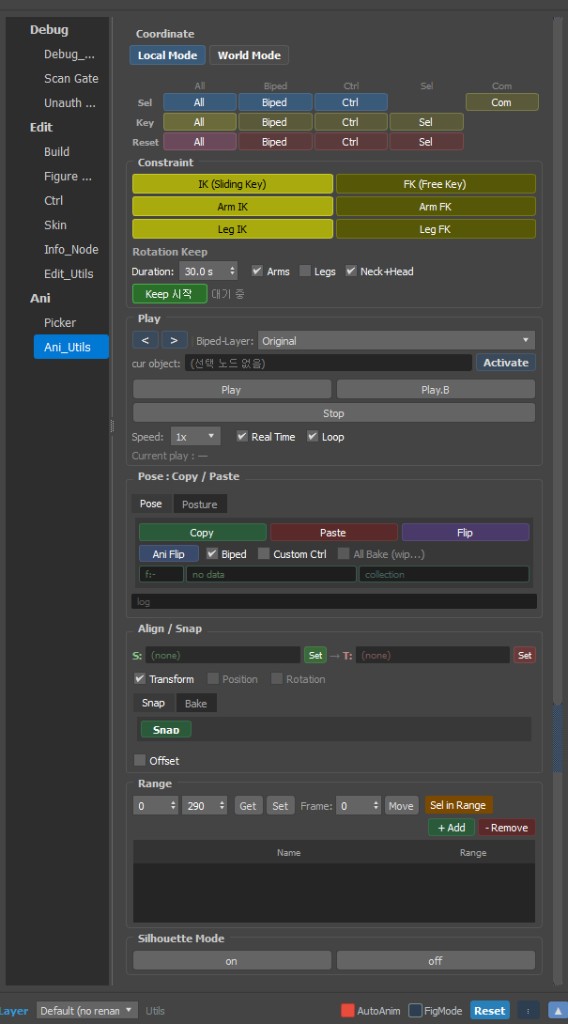
Task: Click the Arm FK constraint button
Action: click(435, 206)
